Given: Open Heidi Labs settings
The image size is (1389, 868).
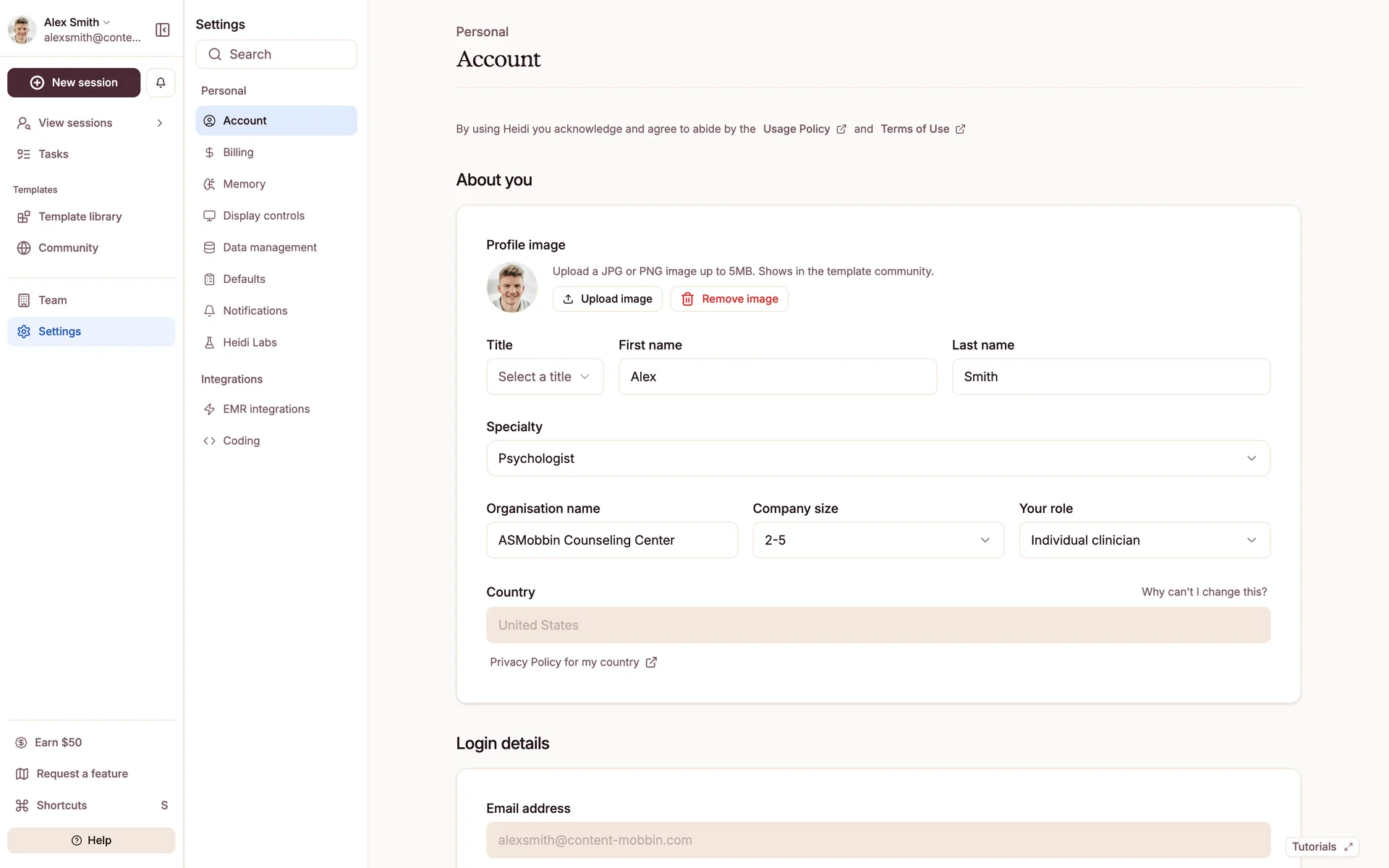Looking at the screenshot, I should (250, 342).
